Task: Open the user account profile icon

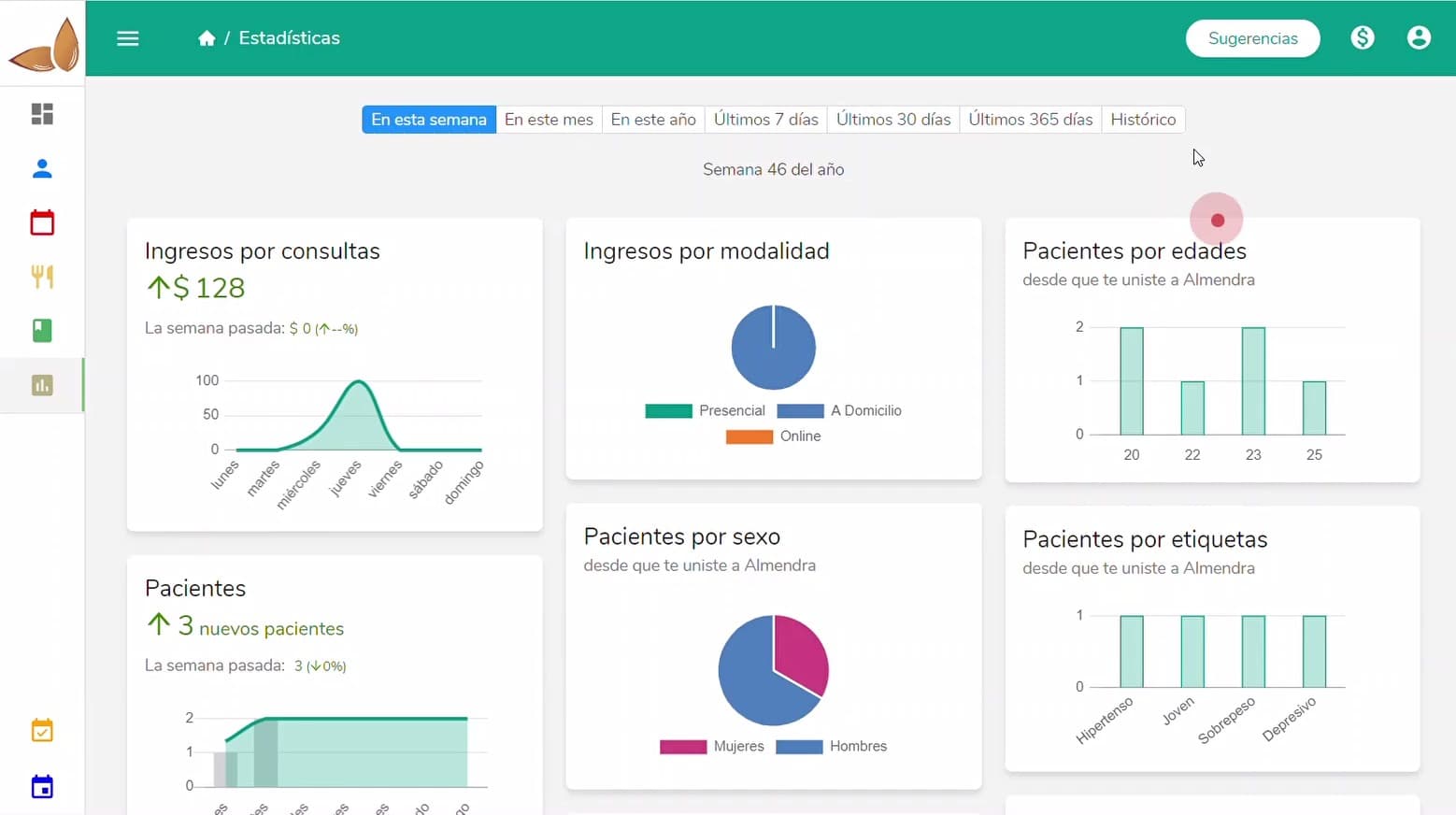Action: [1419, 38]
